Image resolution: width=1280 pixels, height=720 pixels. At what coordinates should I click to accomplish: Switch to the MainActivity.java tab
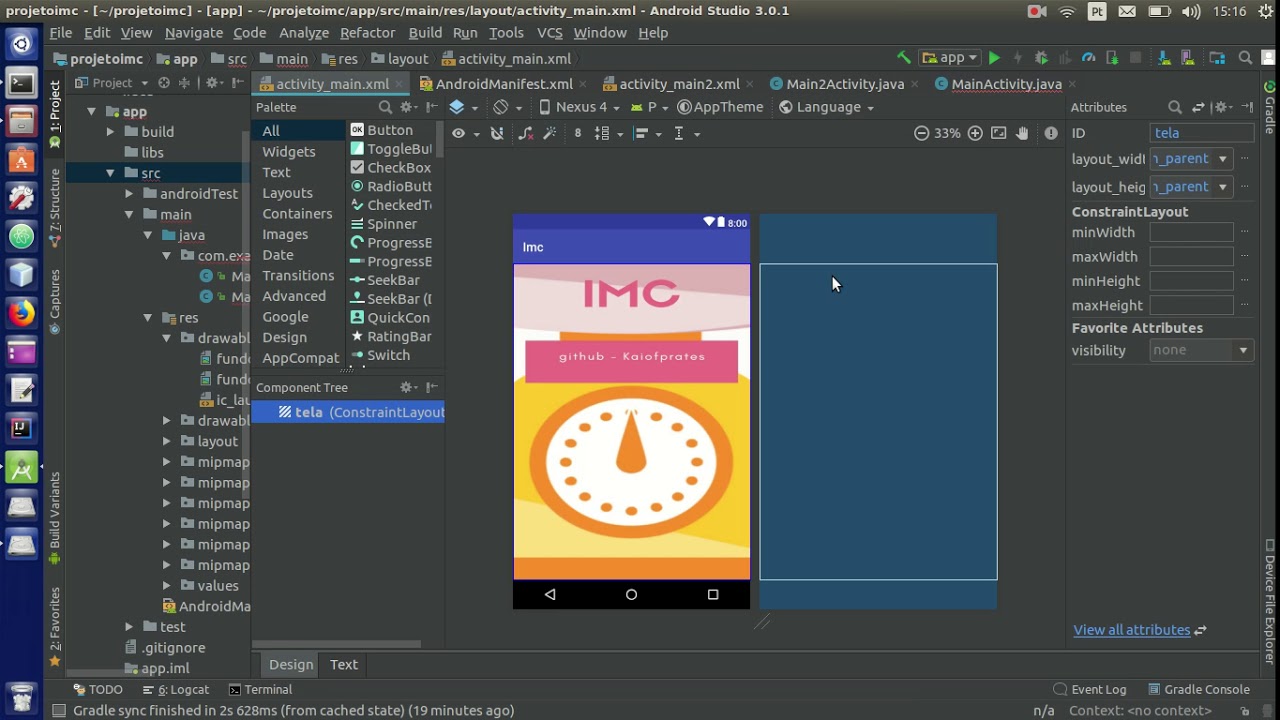click(x=1006, y=84)
